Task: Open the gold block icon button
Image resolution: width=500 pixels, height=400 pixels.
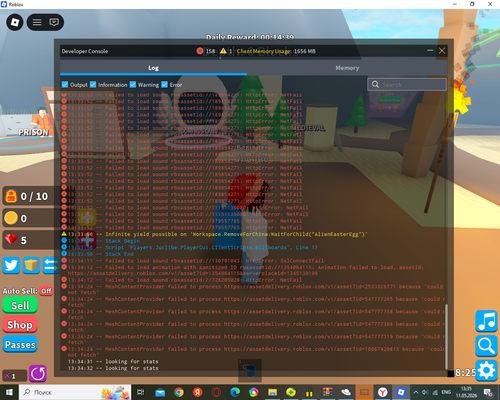Action: point(31,265)
